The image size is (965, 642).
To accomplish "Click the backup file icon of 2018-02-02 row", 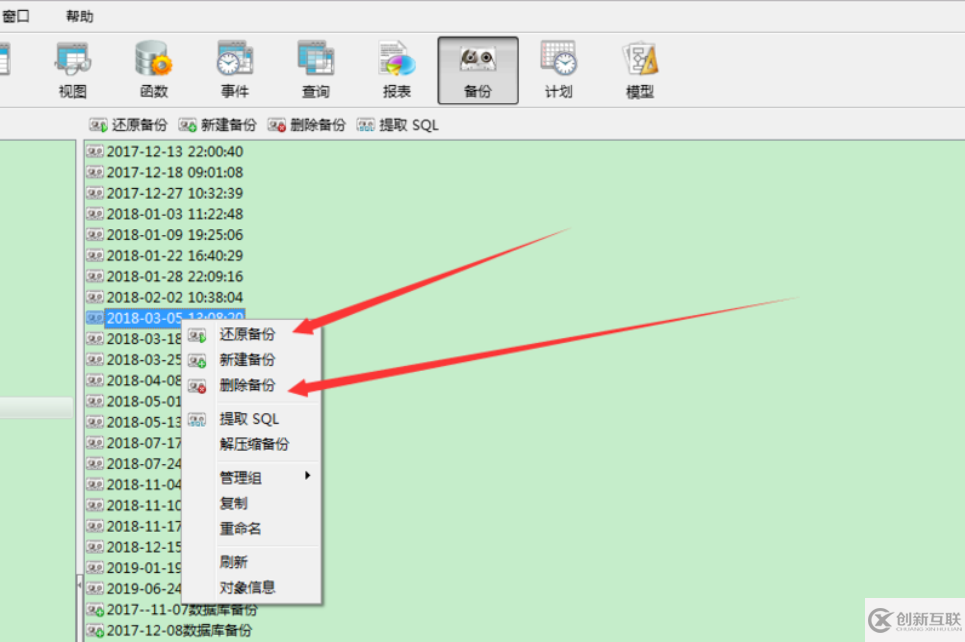I will tap(95, 297).
